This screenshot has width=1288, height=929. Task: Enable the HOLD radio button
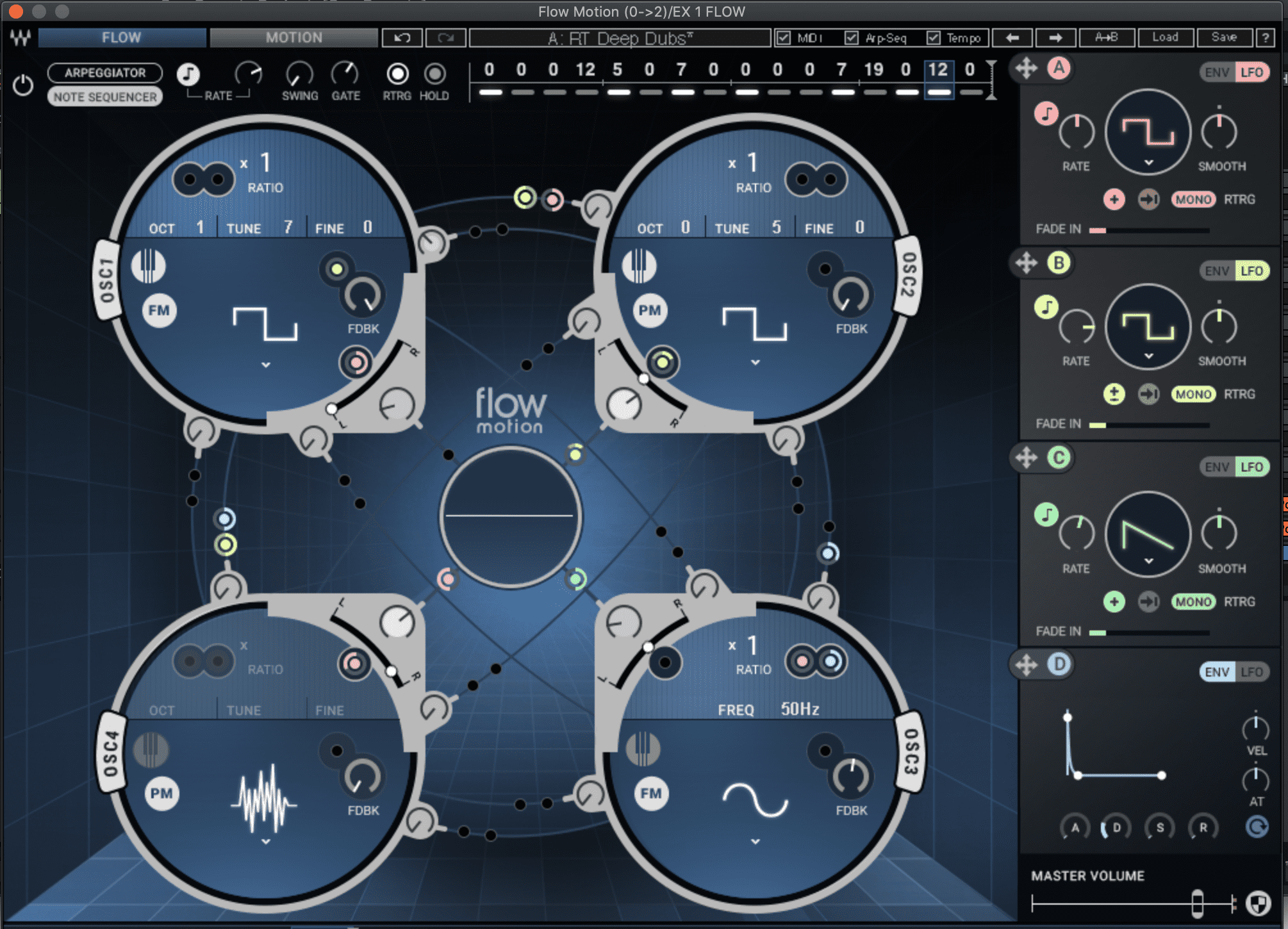point(434,74)
